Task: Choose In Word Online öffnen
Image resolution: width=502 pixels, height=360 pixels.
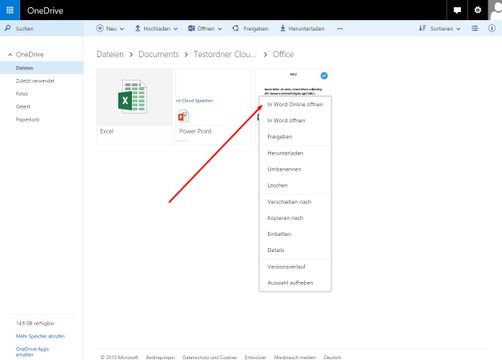Action: click(x=295, y=104)
